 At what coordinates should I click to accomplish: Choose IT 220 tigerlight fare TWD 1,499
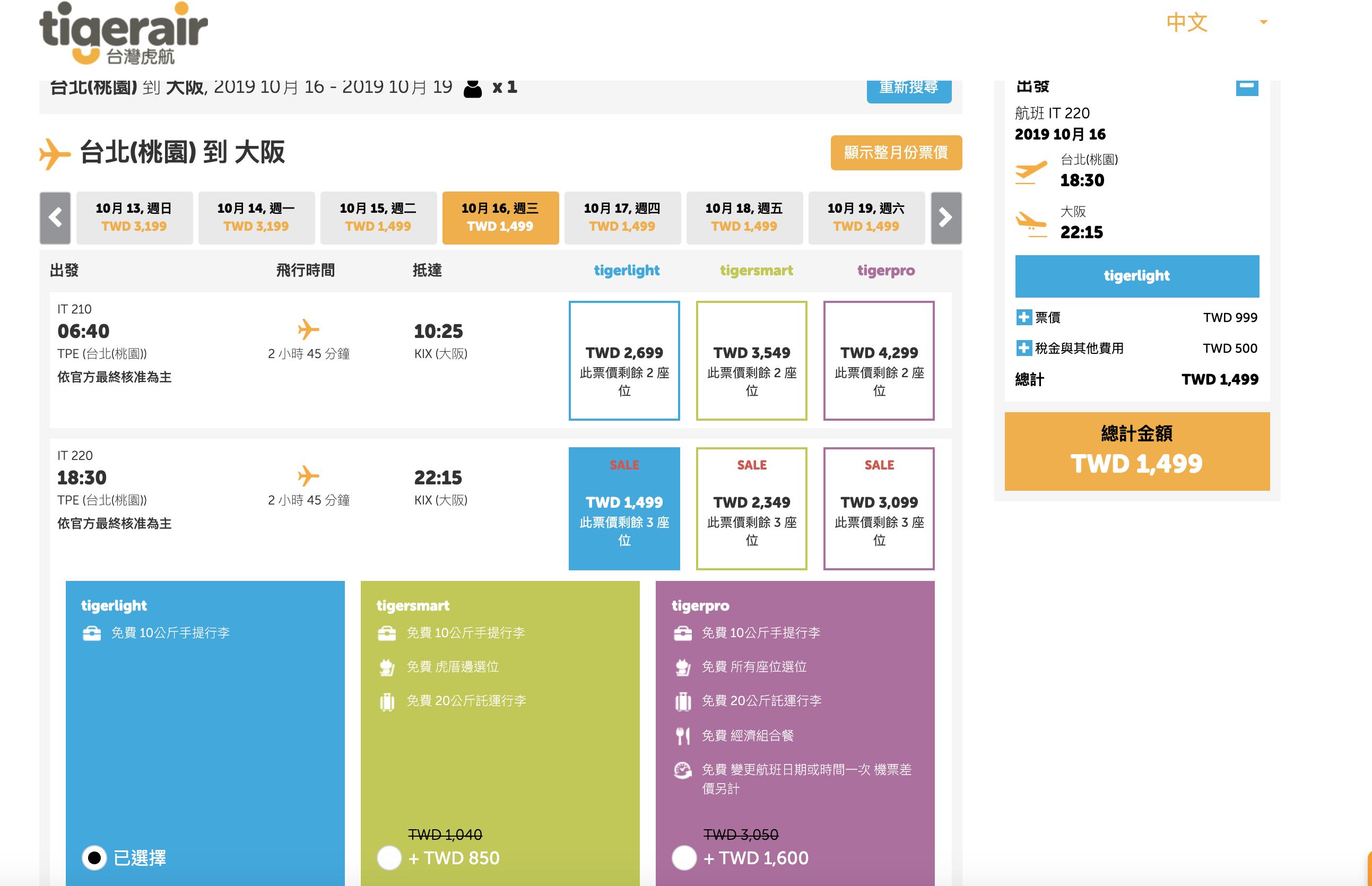624,509
